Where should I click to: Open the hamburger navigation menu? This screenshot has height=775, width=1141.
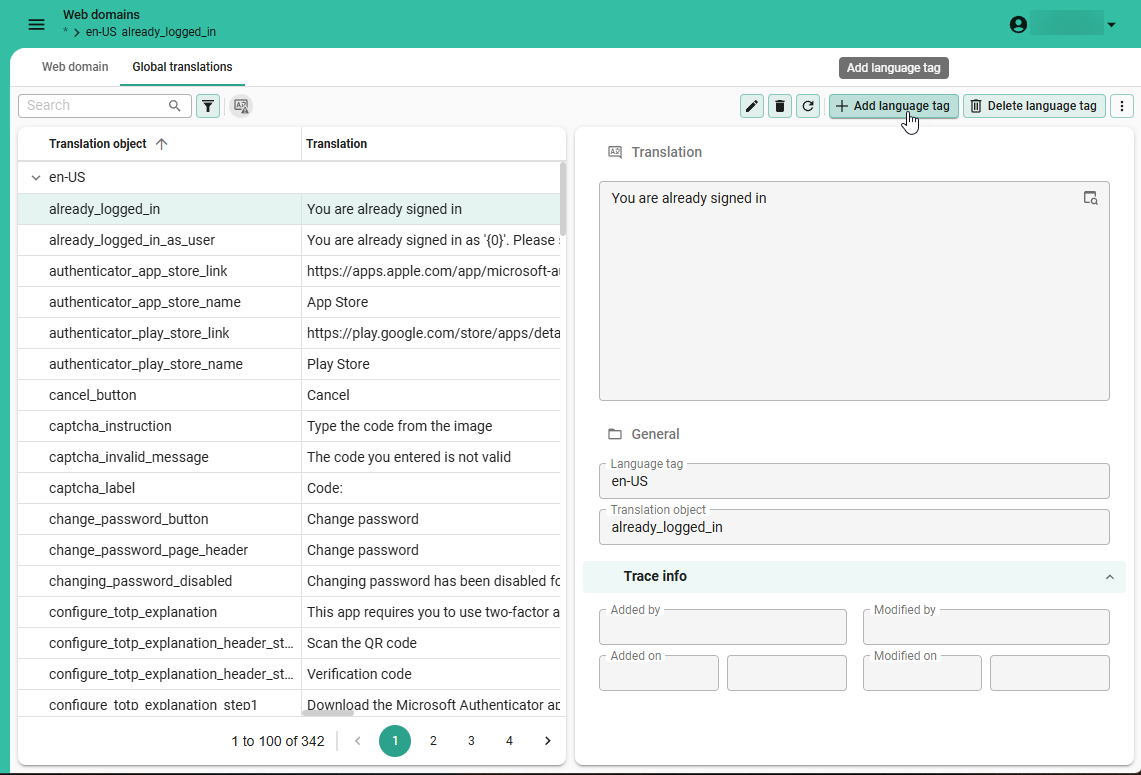(36, 24)
